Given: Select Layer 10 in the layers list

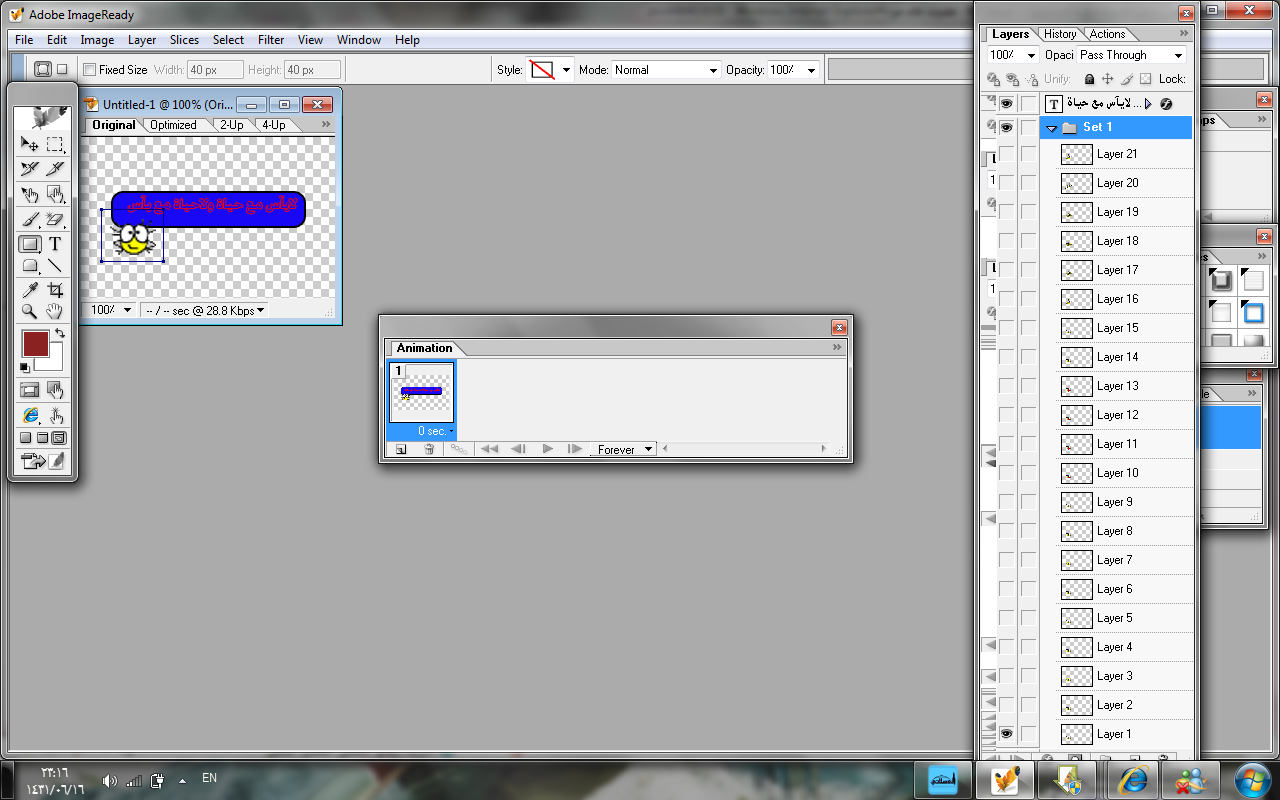Looking at the screenshot, I should pos(1117,473).
